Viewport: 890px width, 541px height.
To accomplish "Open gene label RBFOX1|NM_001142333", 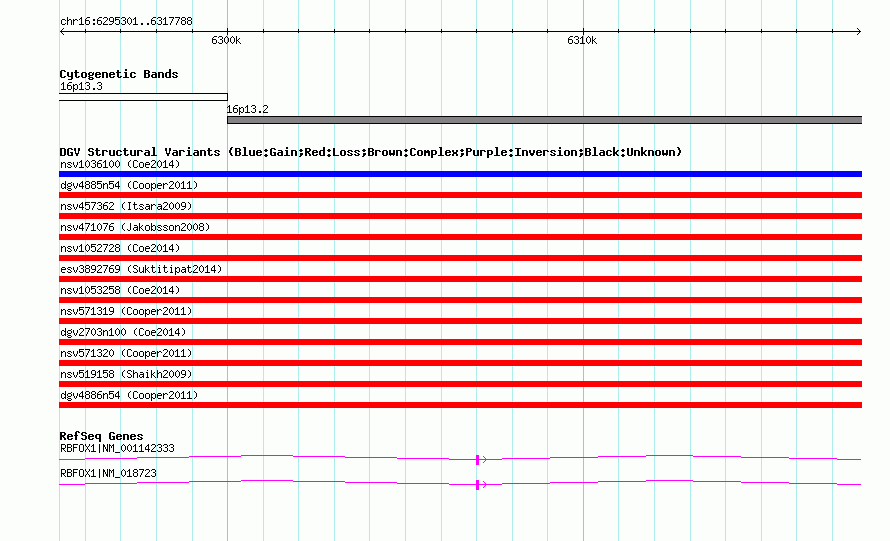I will click(x=117, y=448).
